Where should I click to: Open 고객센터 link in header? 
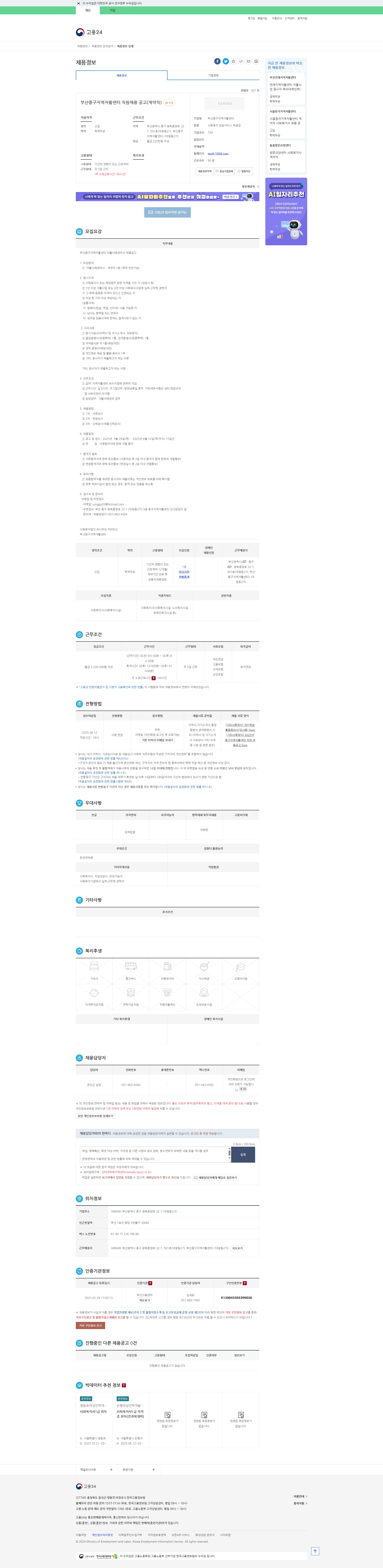[289, 18]
